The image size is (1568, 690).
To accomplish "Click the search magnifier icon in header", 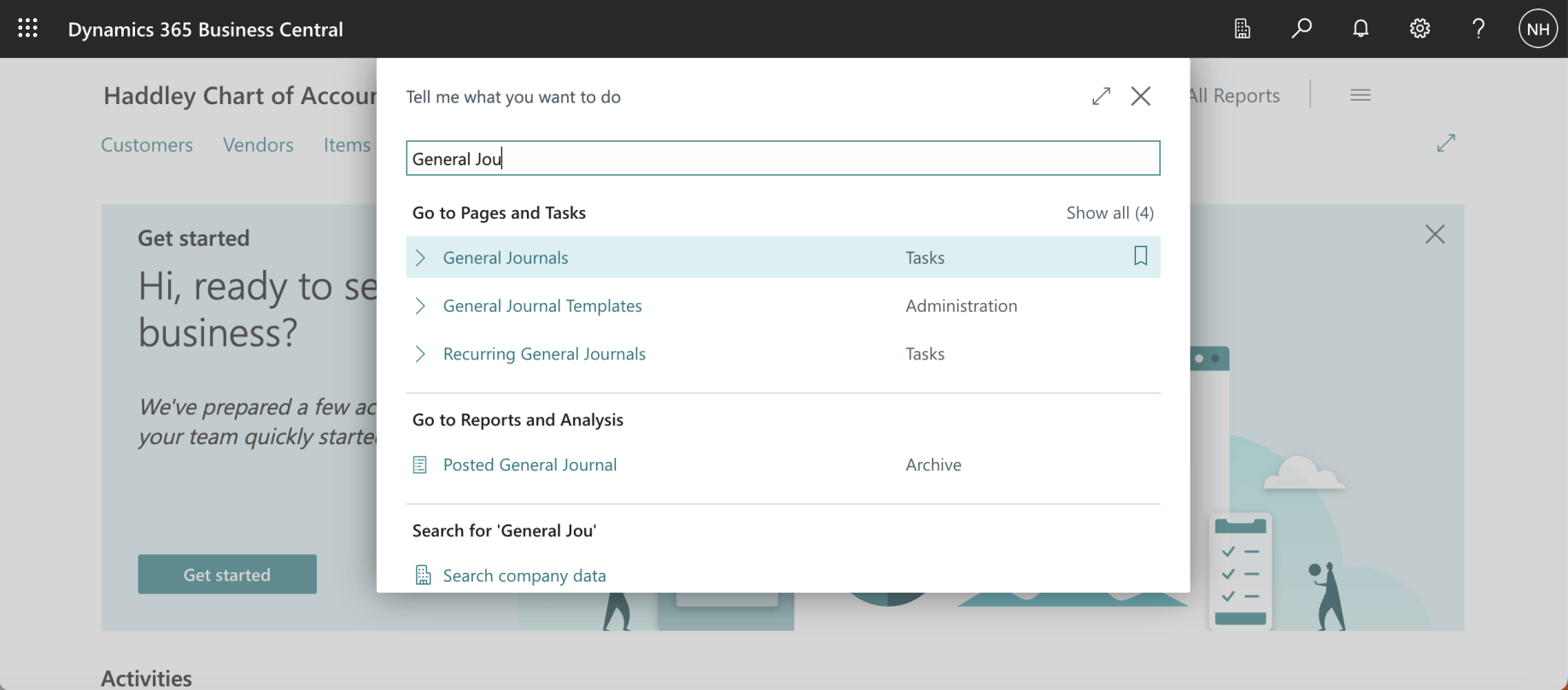I will pos(1301,29).
